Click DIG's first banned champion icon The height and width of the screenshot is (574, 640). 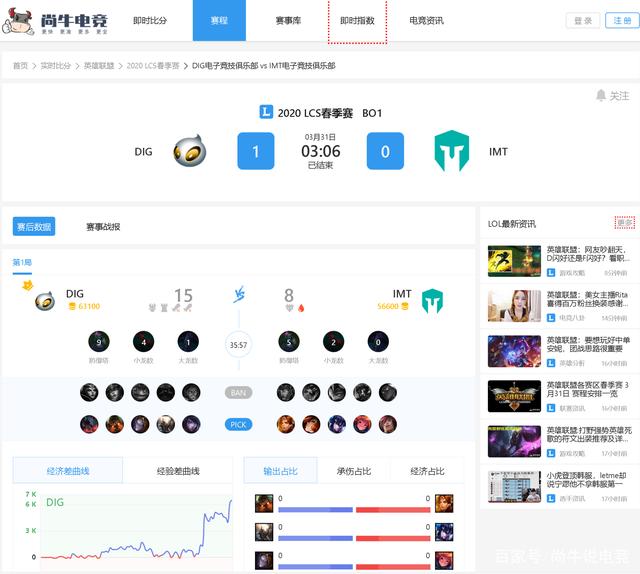click(89, 393)
